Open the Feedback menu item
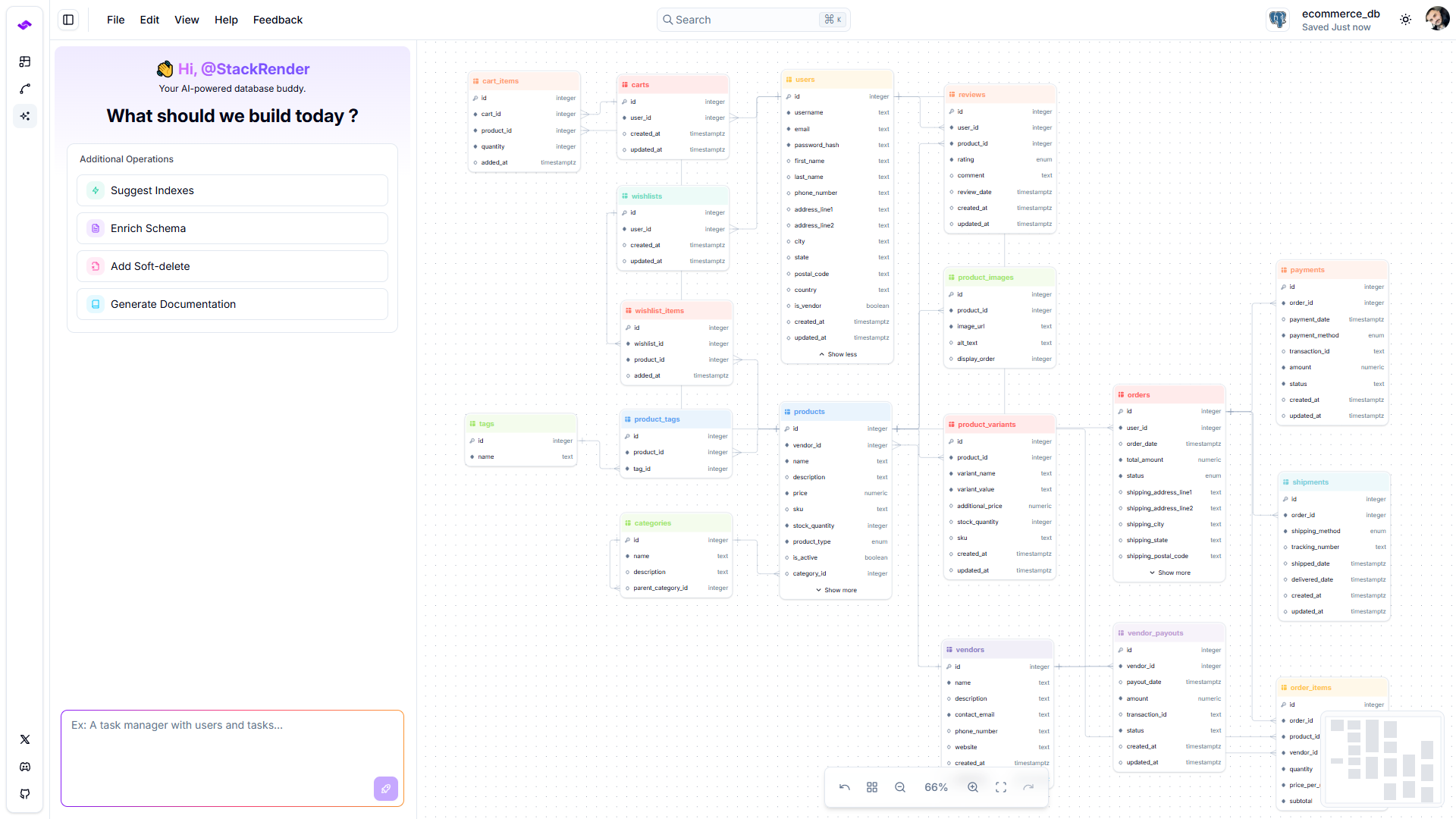 [x=278, y=20]
